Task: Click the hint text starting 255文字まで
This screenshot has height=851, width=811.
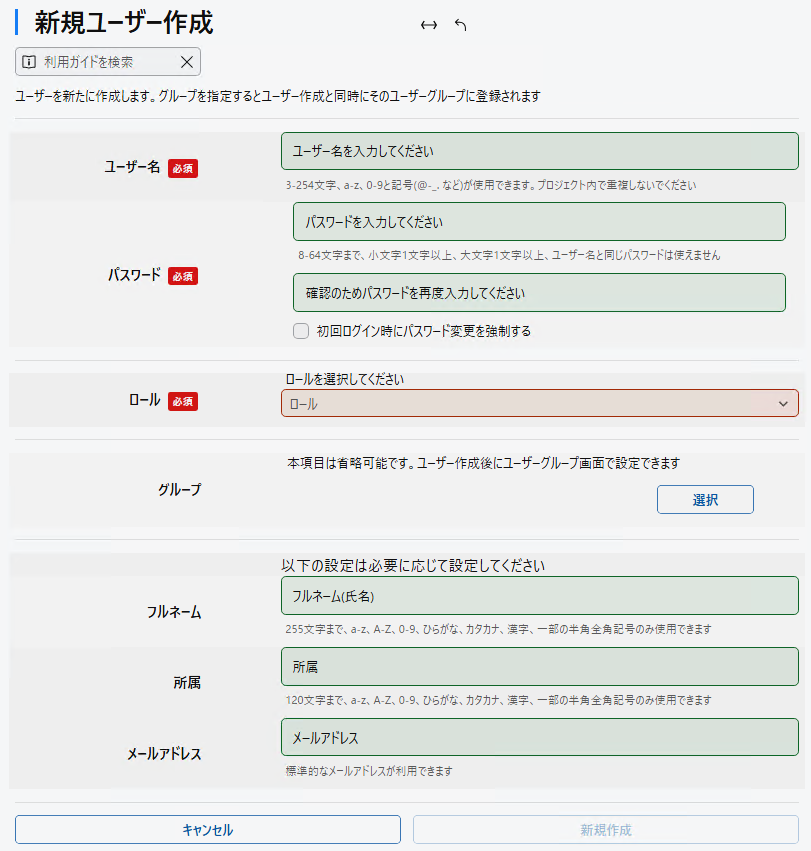Action: pyautogui.click(x=498, y=630)
